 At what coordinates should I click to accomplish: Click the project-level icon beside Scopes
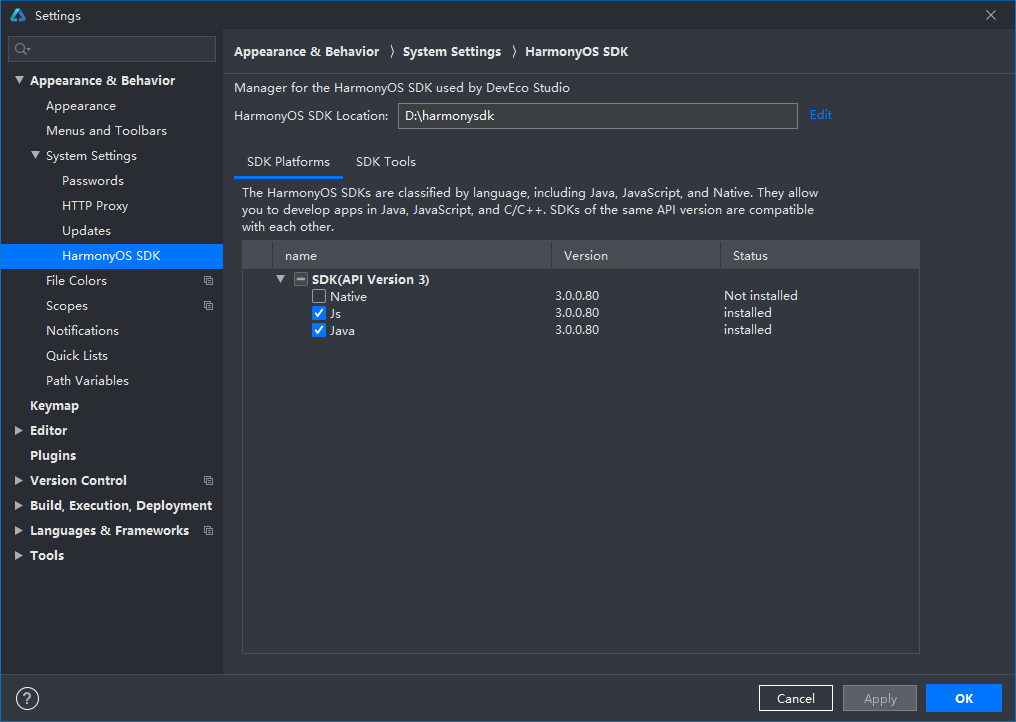[208, 305]
